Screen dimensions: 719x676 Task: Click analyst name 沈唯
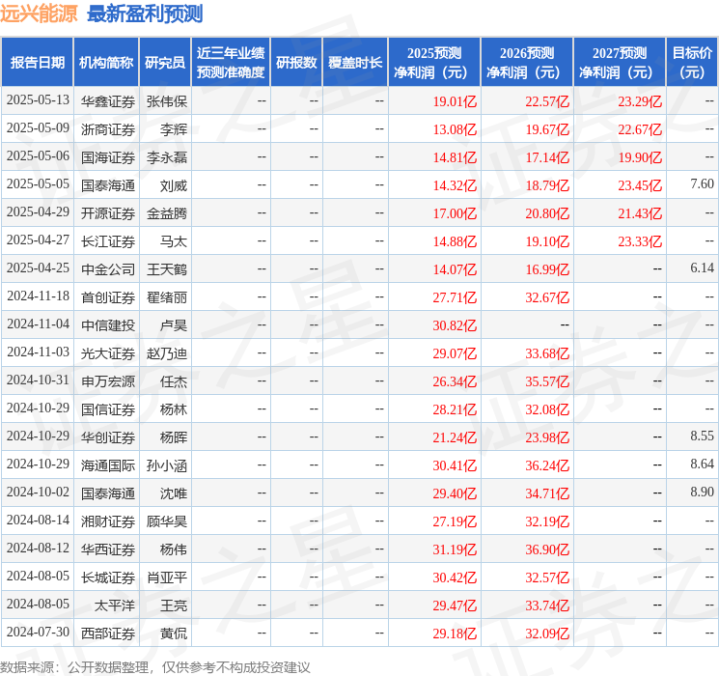(x=174, y=493)
